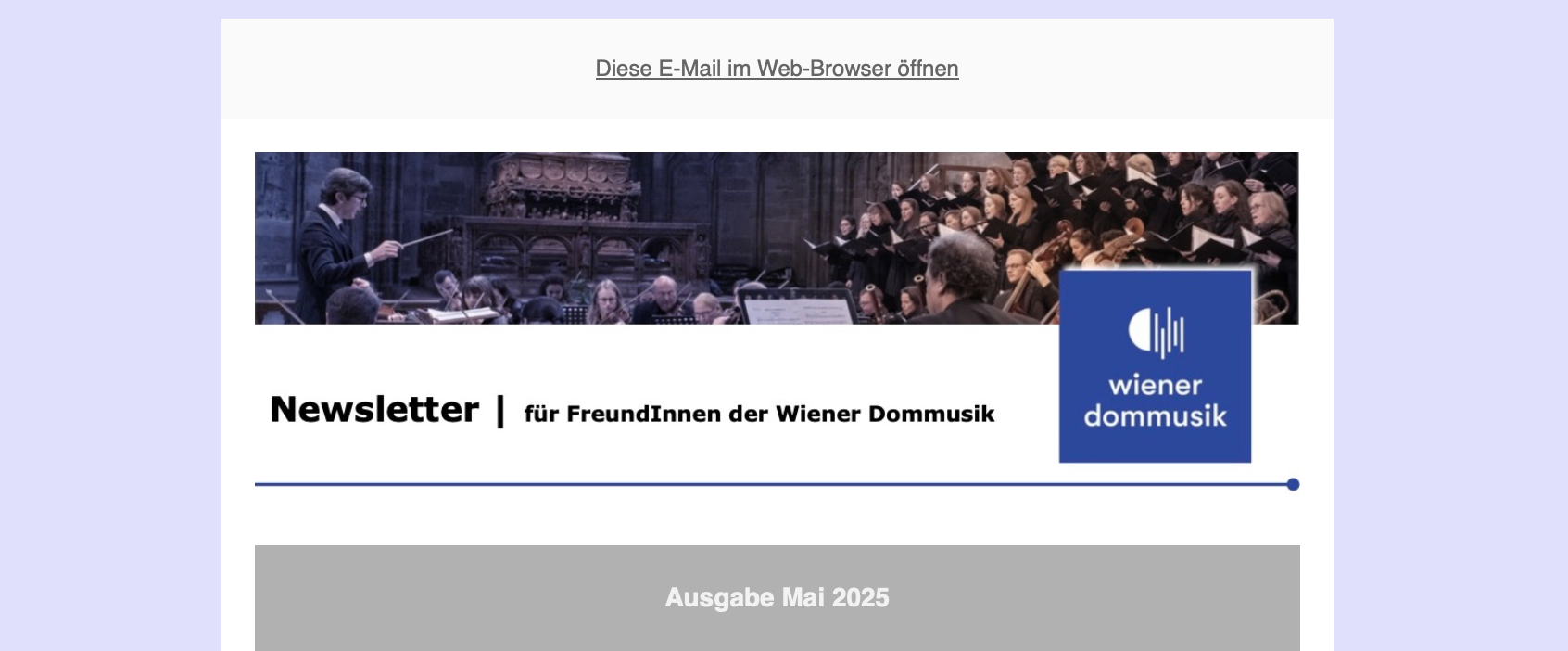This screenshot has width=1568, height=651.
Task: Click the sheet music stand in banner
Action: tap(797, 306)
